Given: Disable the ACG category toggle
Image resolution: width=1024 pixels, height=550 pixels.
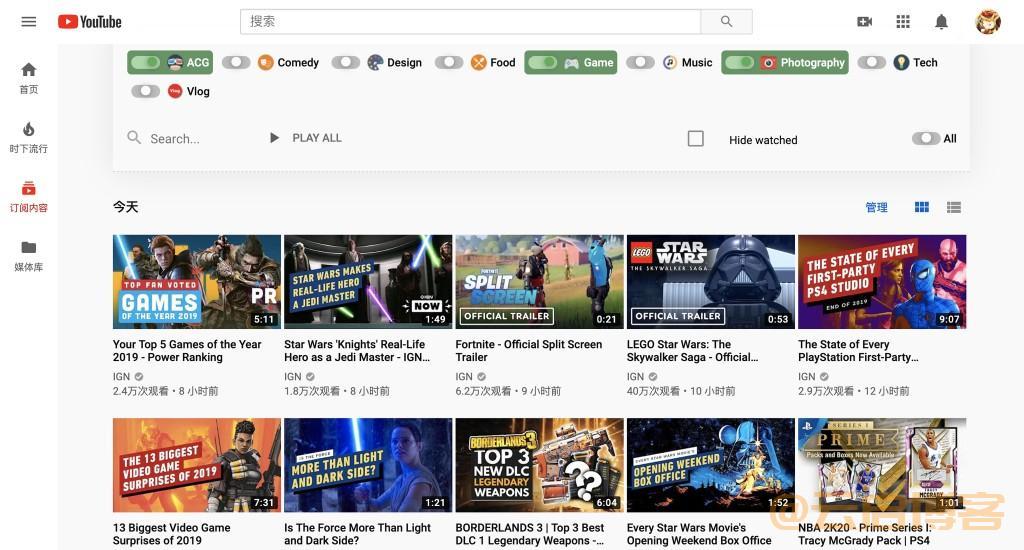Looking at the screenshot, I should click(145, 63).
